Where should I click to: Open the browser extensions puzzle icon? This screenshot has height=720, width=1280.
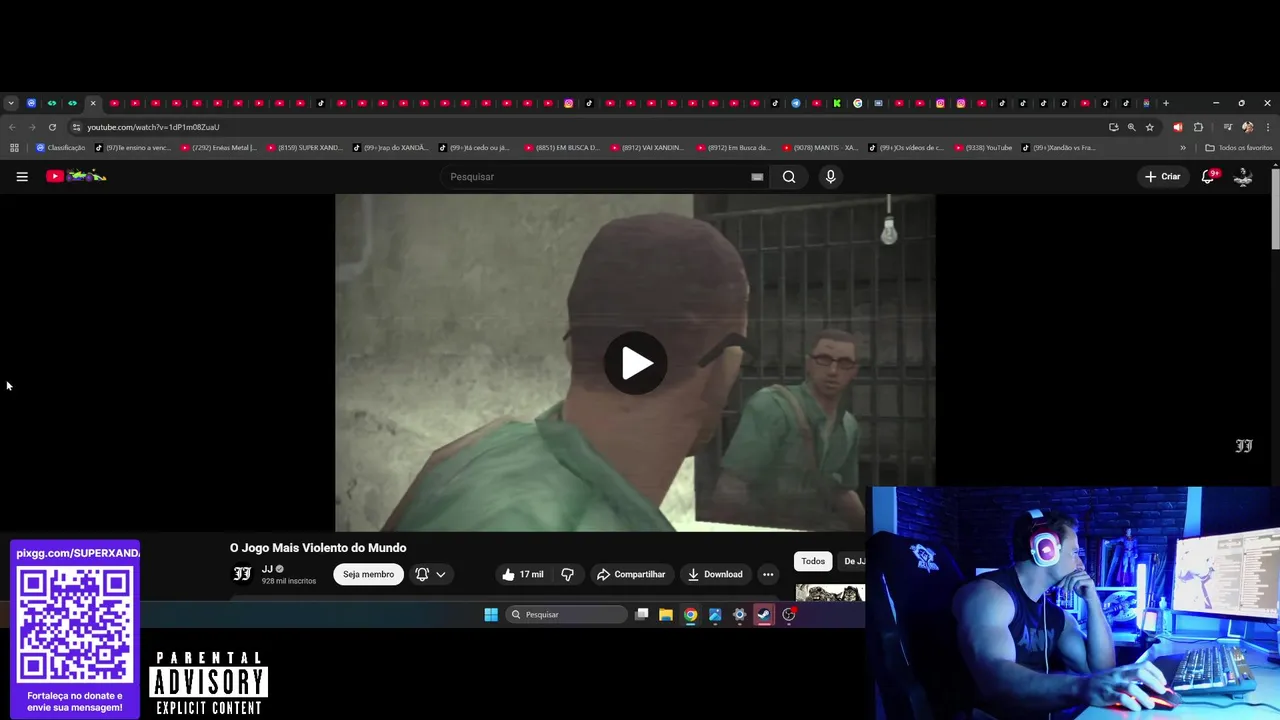pos(1198,127)
